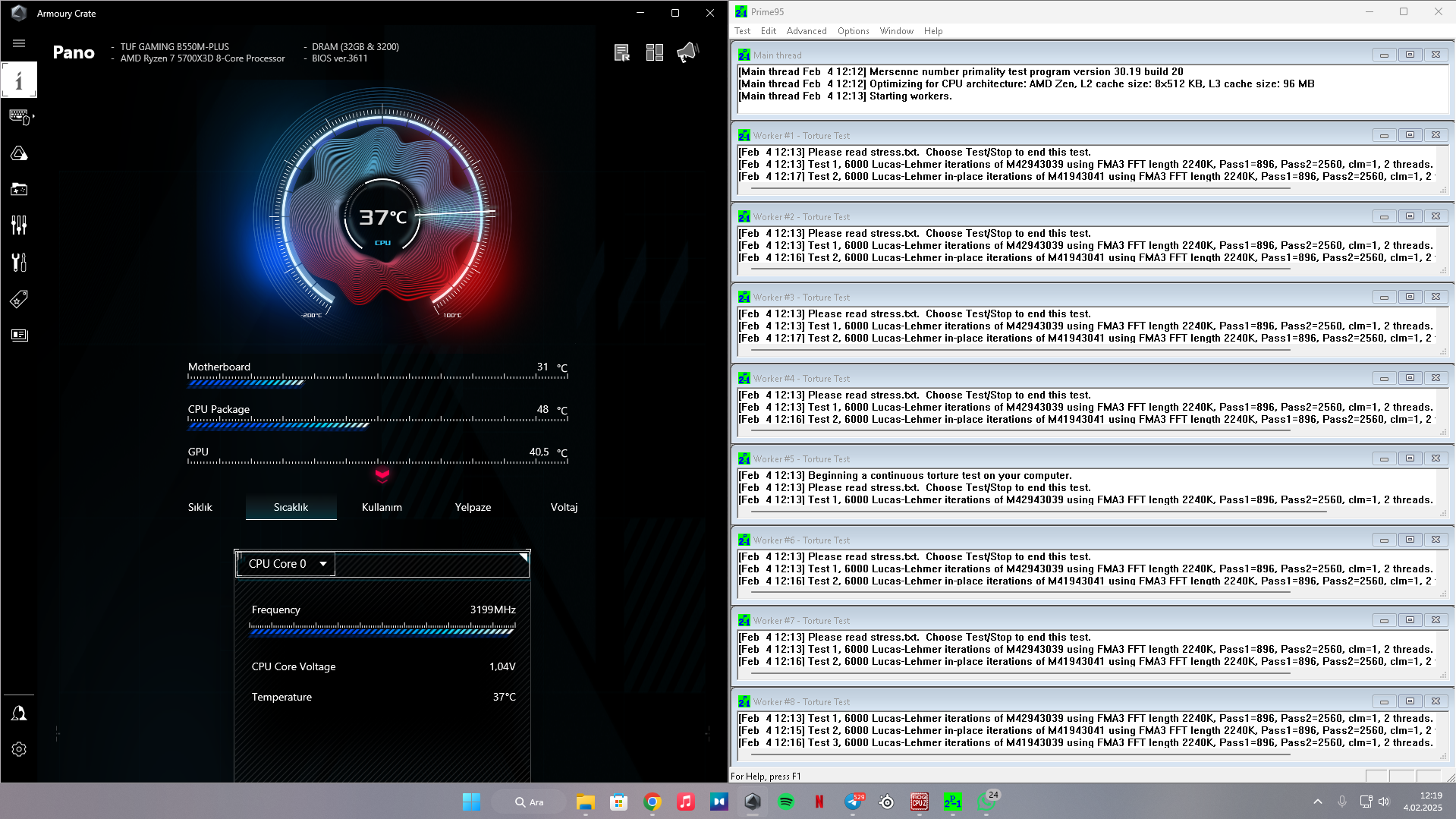Show hidden system tray icons
The height and width of the screenshot is (819, 1456).
pyautogui.click(x=1318, y=802)
